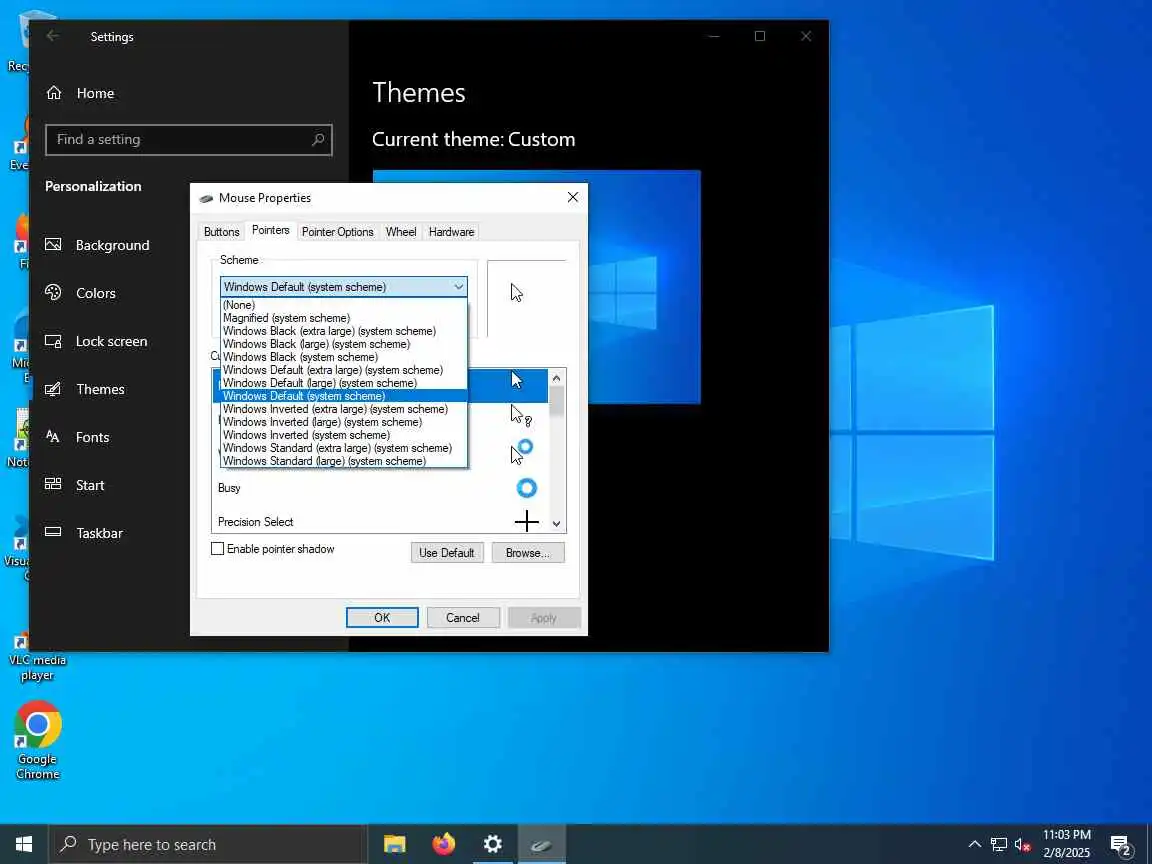Choose Windows Standard (large) scheme option
This screenshot has width=1152, height=864.
[x=344, y=461]
